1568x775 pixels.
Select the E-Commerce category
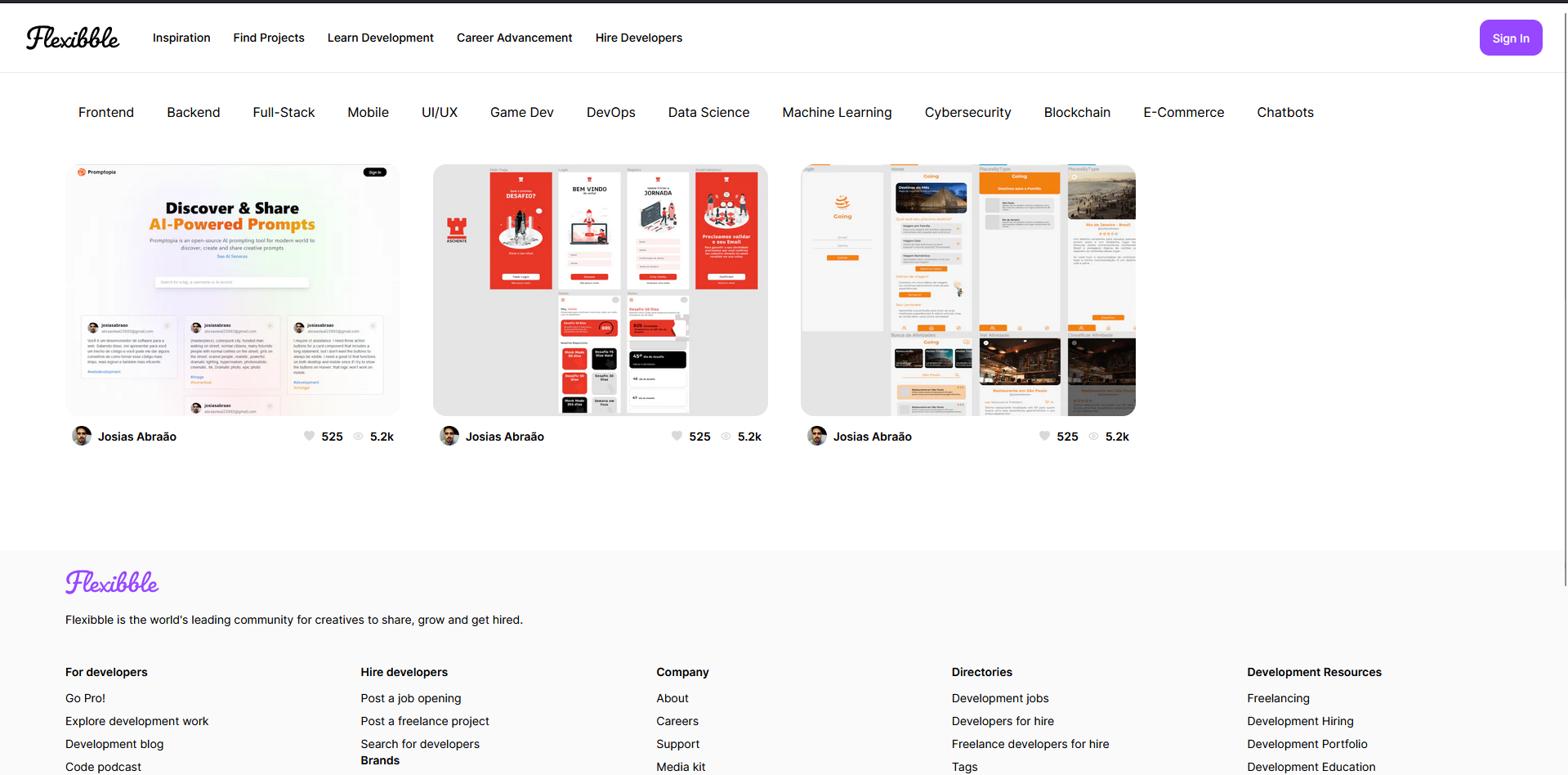point(1184,112)
